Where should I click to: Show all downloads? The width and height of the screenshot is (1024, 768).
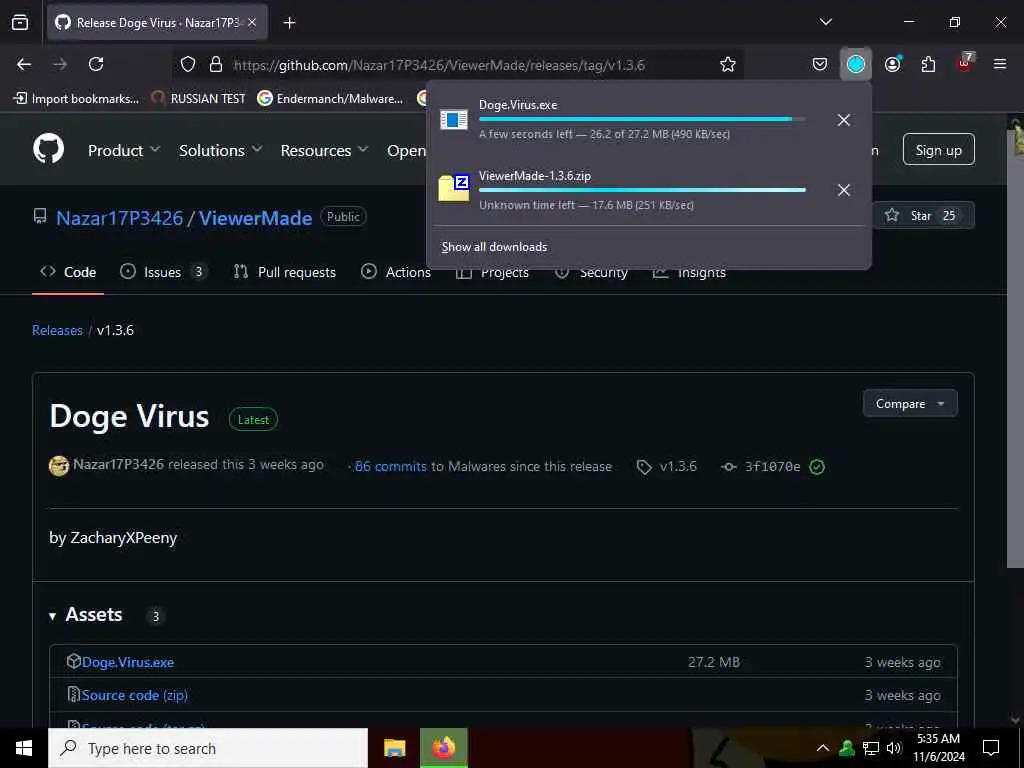click(x=494, y=247)
